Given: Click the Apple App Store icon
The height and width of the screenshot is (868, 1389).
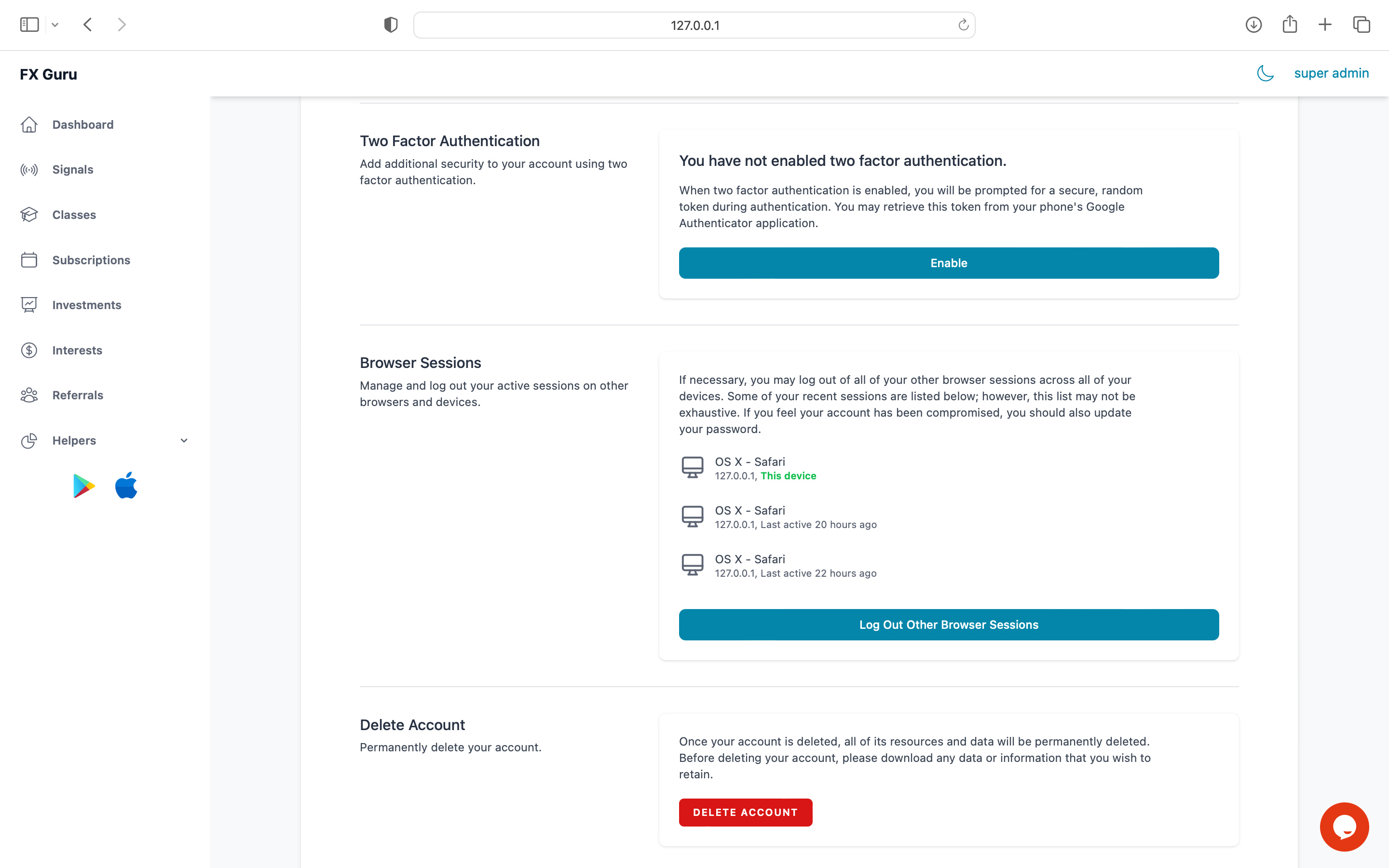Looking at the screenshot, I should 126,486.
